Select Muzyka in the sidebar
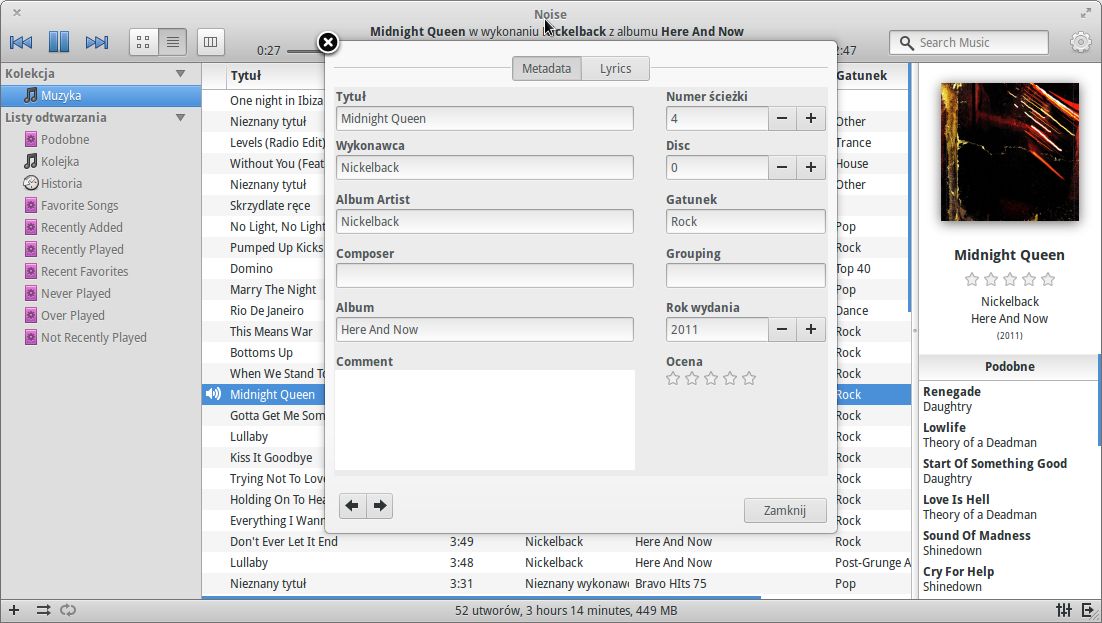1102x623 pixels. (x=101, y=96)
